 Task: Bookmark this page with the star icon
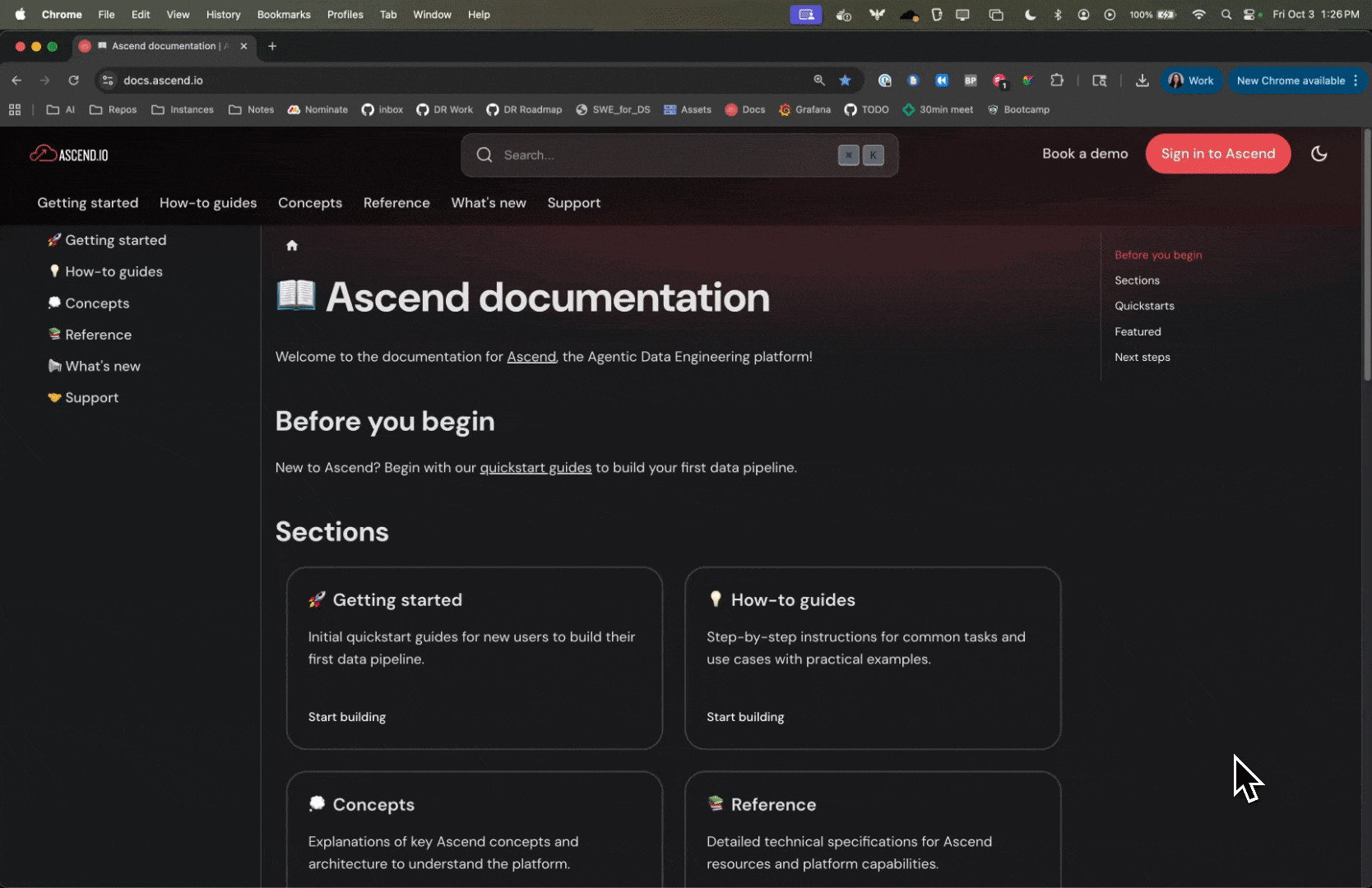coord(845,80)
